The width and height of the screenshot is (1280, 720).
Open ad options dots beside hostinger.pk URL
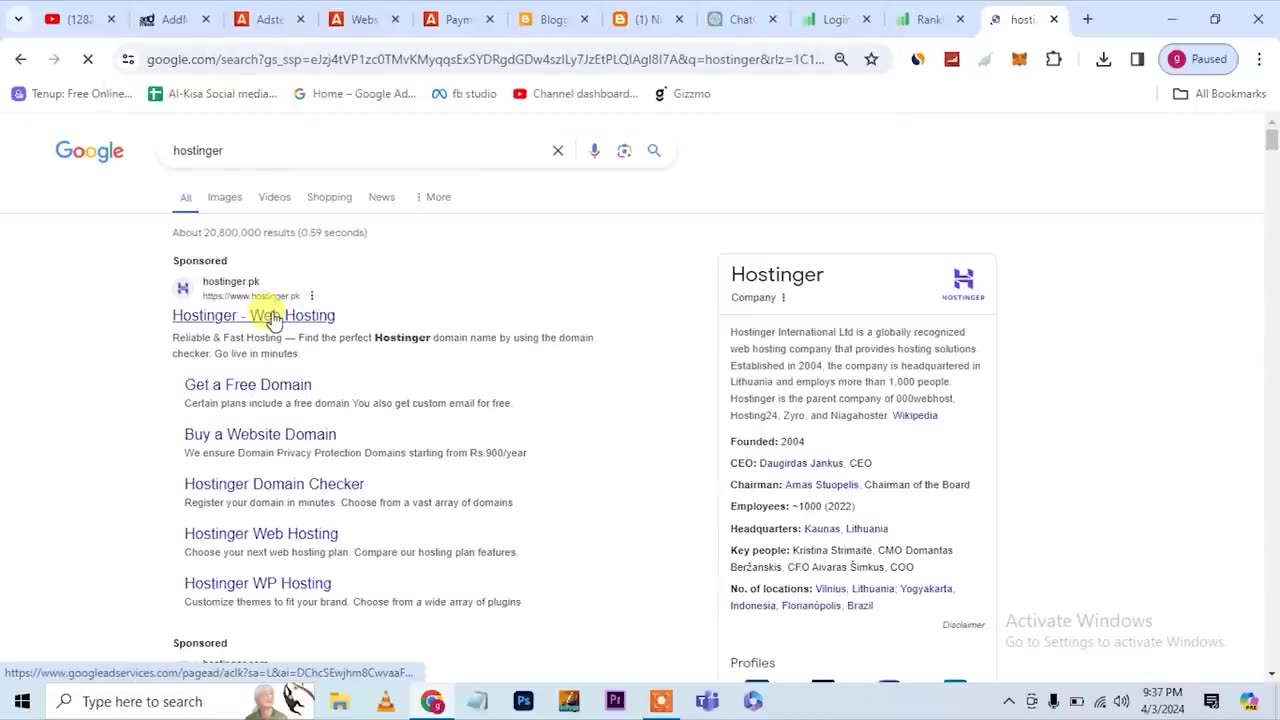pos(312,296)
